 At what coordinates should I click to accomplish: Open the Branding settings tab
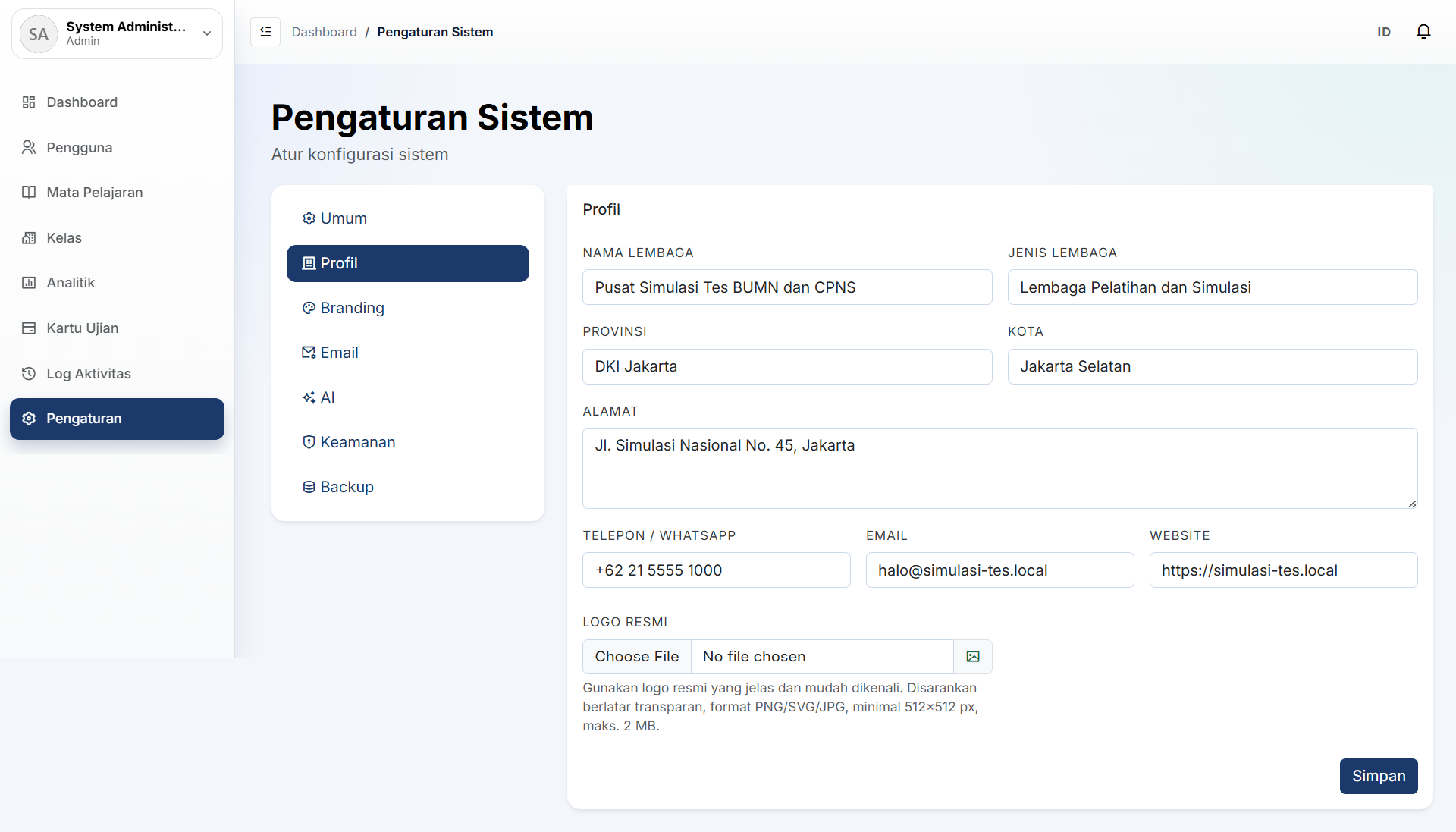408,308
